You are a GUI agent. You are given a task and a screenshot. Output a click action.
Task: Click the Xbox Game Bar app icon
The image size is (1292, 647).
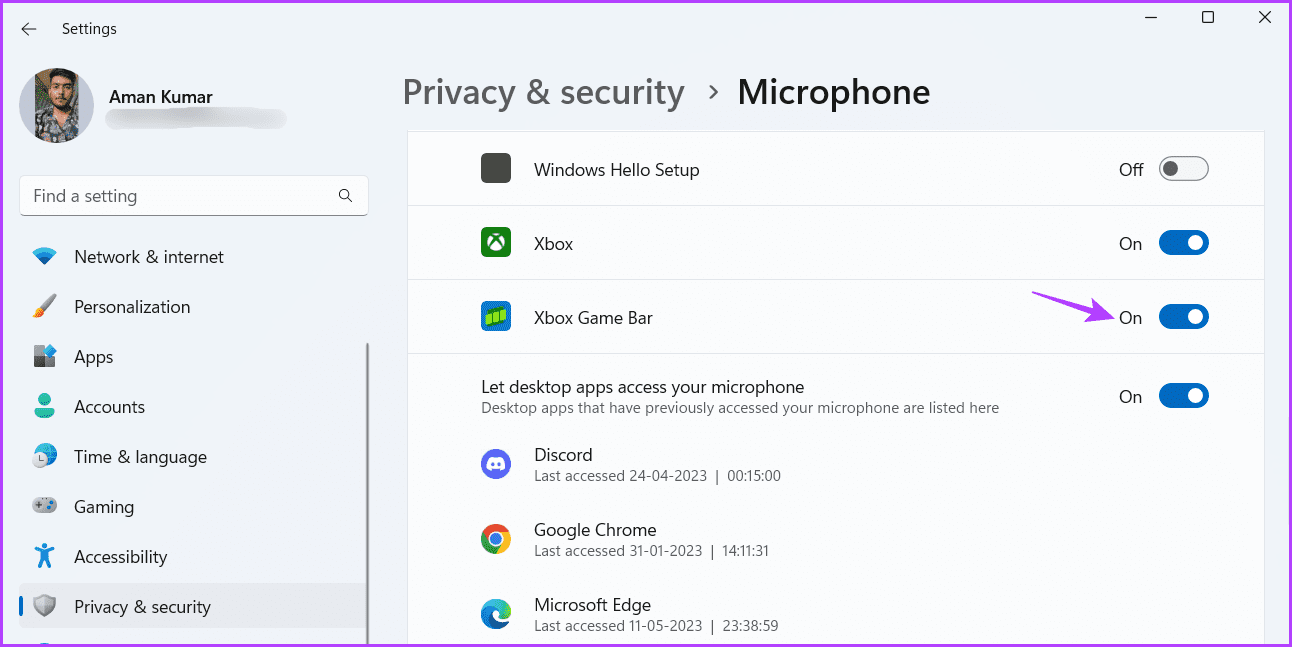[x=496, y=317]
